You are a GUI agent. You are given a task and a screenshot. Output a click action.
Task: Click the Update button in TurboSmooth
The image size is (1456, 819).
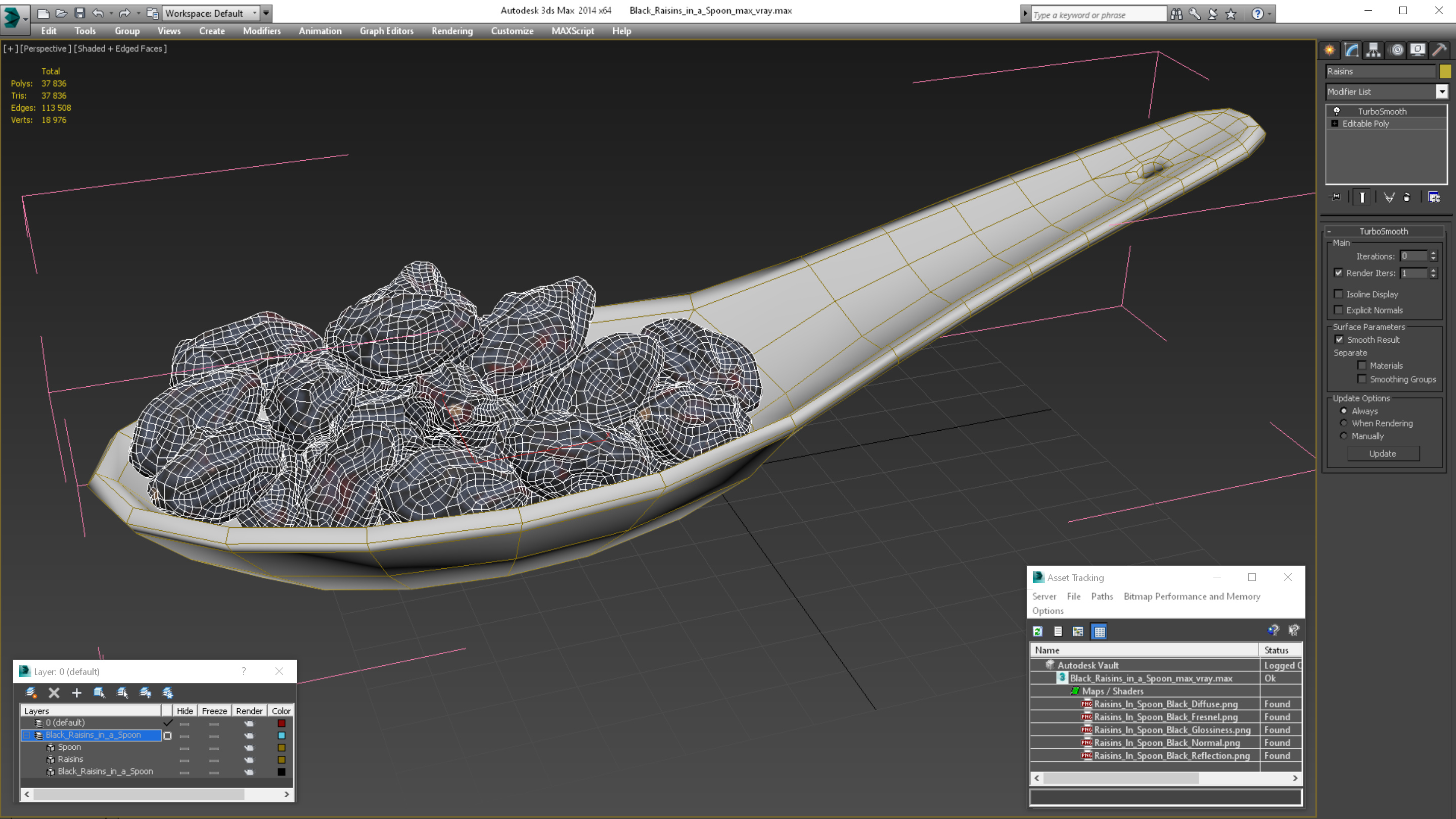[x=1382, y=453]
